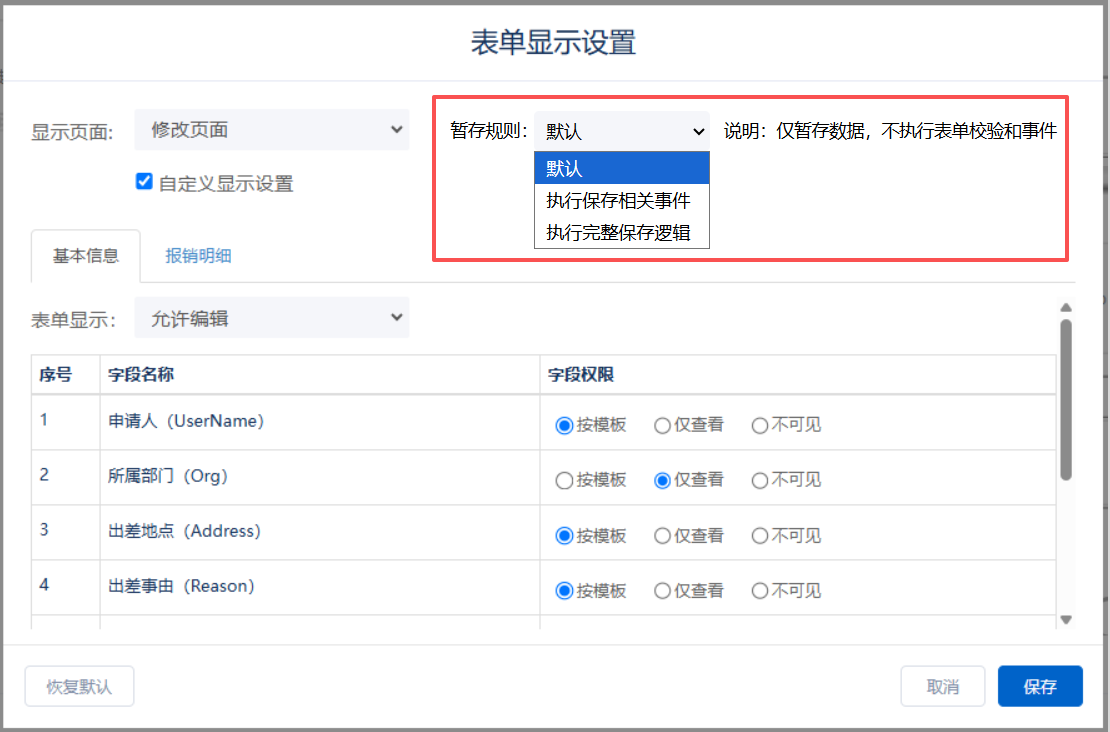Set 申请人 field to 仅查看

662,425
